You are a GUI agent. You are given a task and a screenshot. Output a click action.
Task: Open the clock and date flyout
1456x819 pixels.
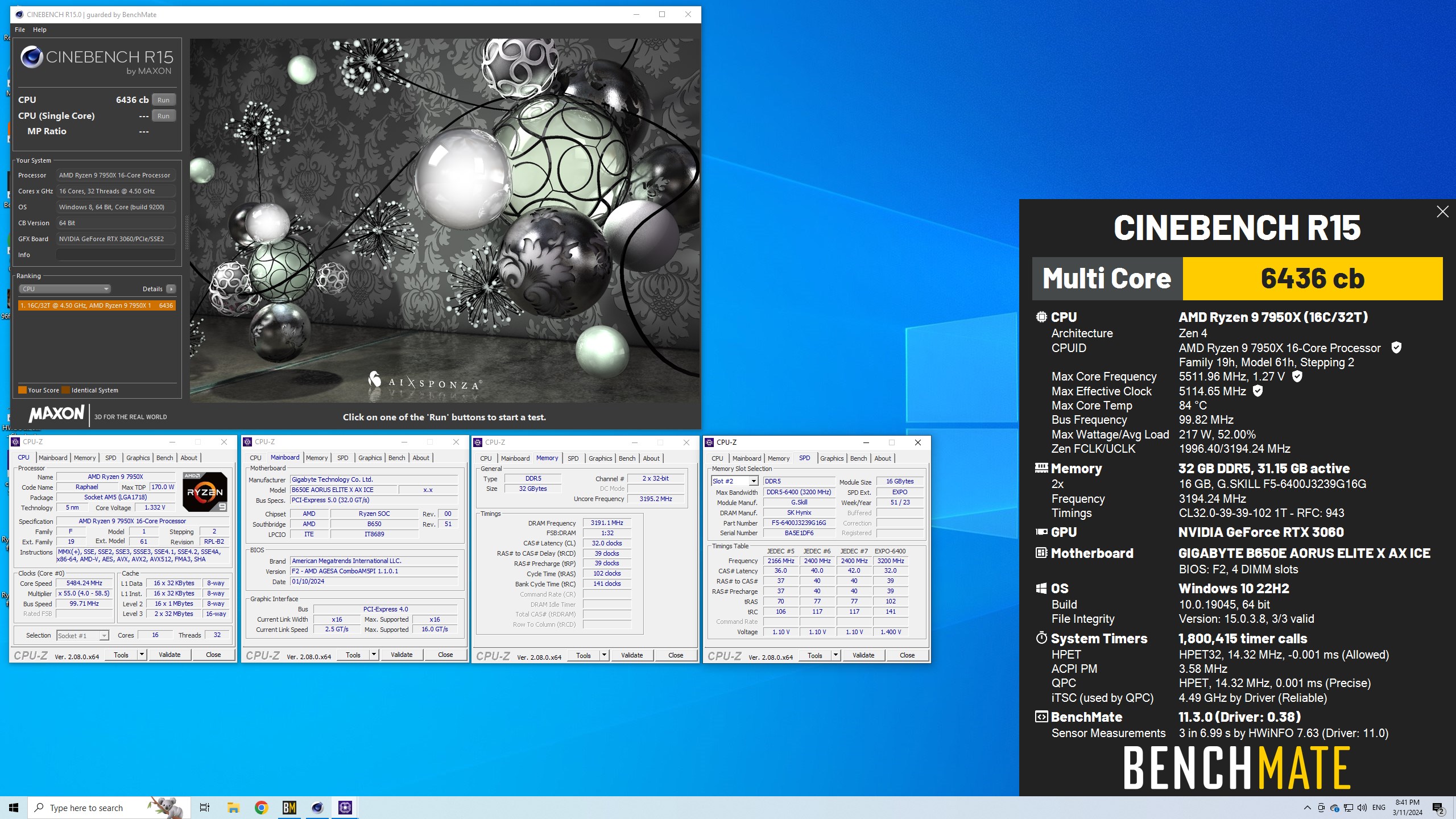pos(1407,808)
